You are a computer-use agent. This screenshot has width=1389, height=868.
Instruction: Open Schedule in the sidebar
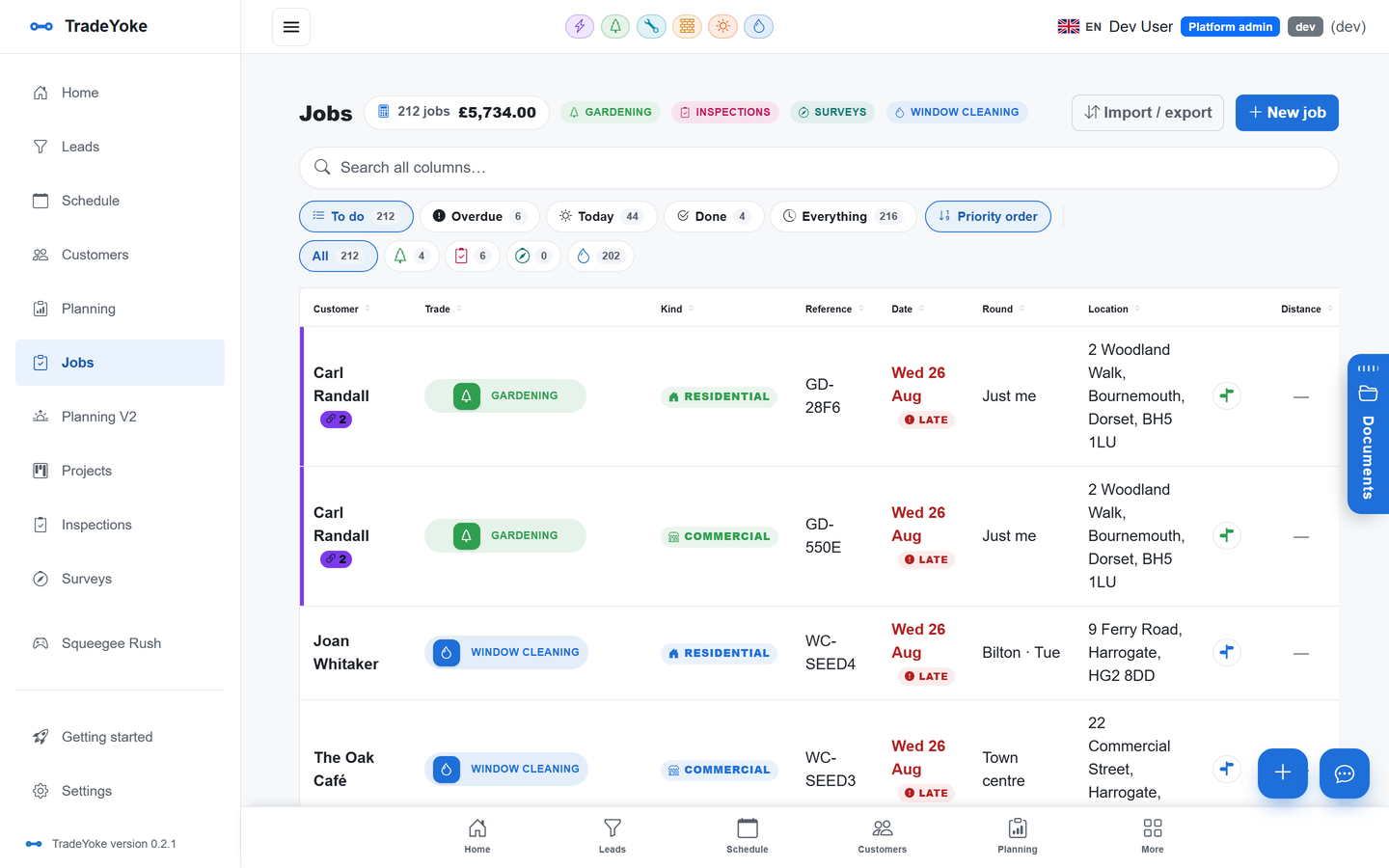pos(120,201)
